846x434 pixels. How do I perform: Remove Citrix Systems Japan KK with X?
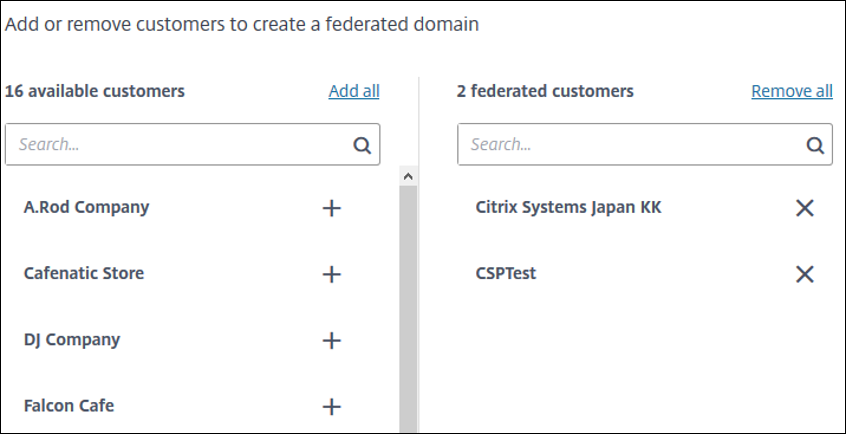point(804,208)
